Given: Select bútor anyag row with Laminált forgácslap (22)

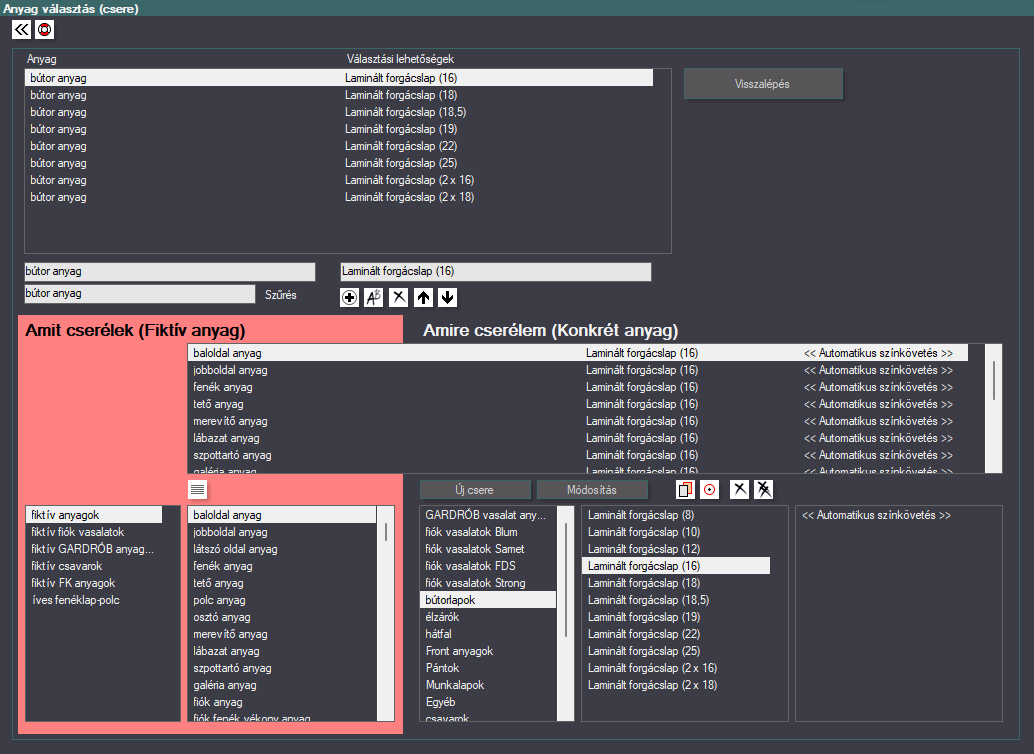Looking at the screenshot, I should pos(339,146).
